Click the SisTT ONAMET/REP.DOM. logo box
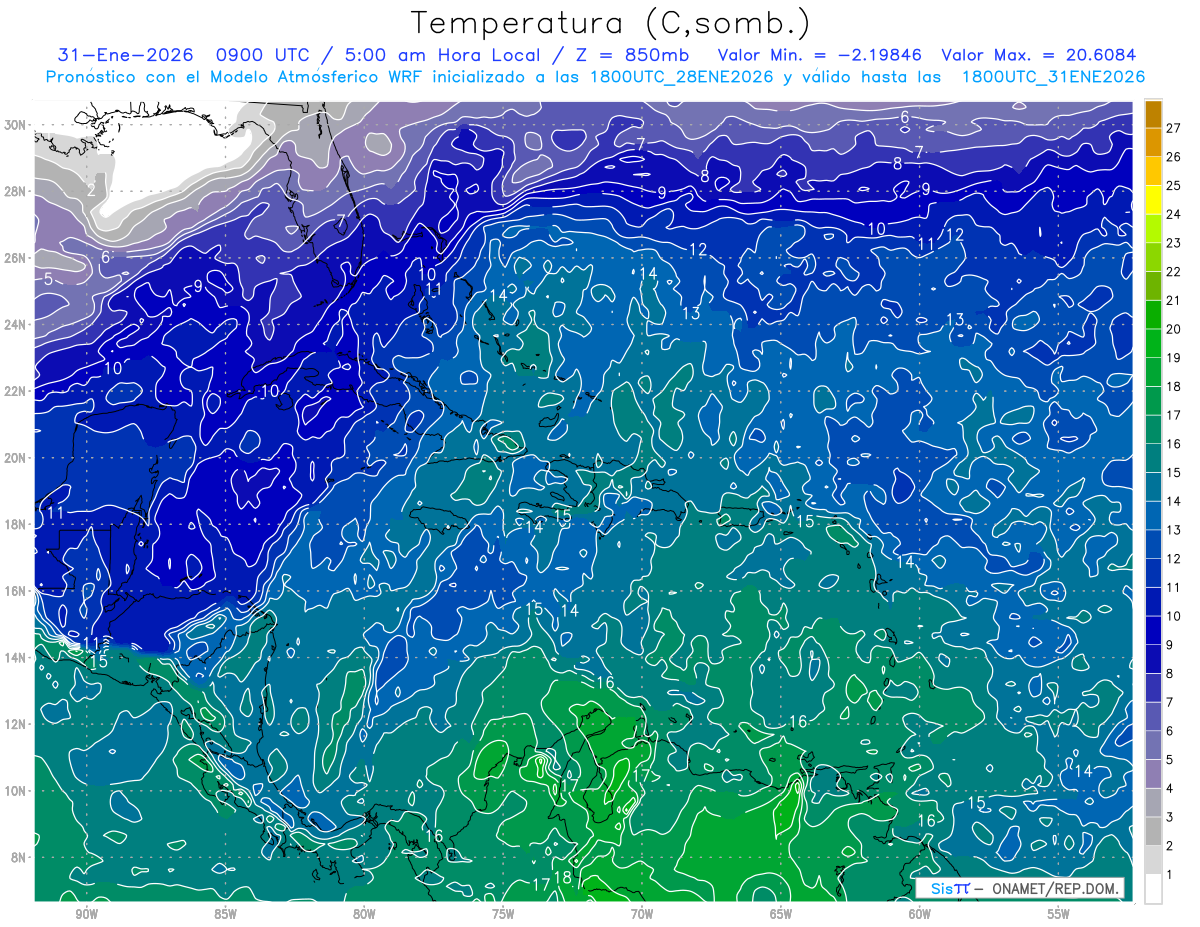1200x927 pixels. 1021,888
